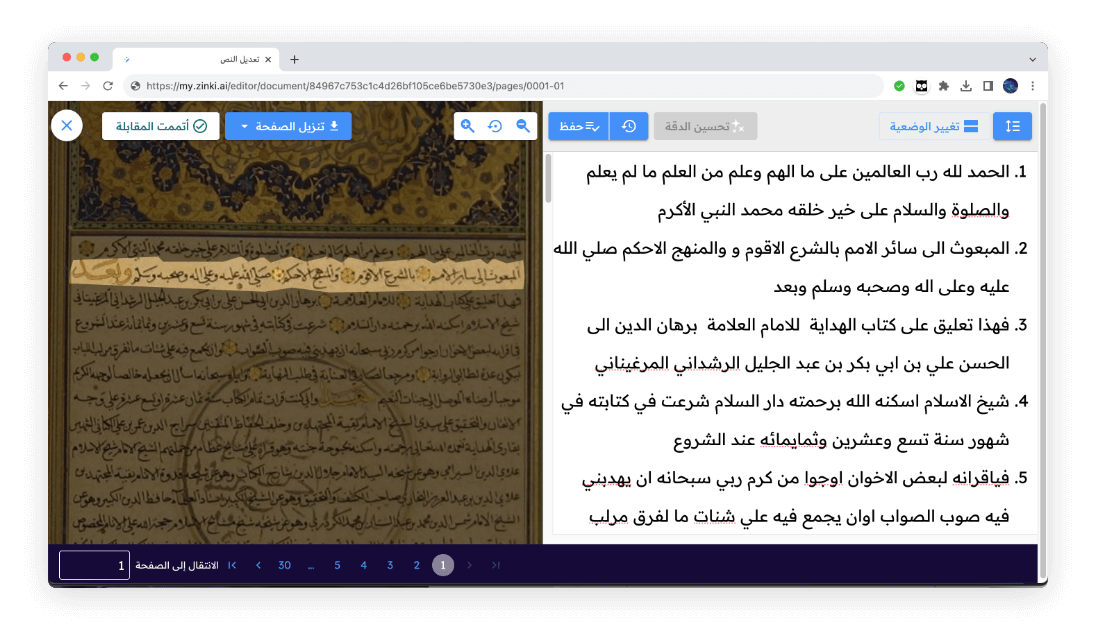Confirm review with أتممت المقابلة button
The image size is (1096, 642).
160,125
